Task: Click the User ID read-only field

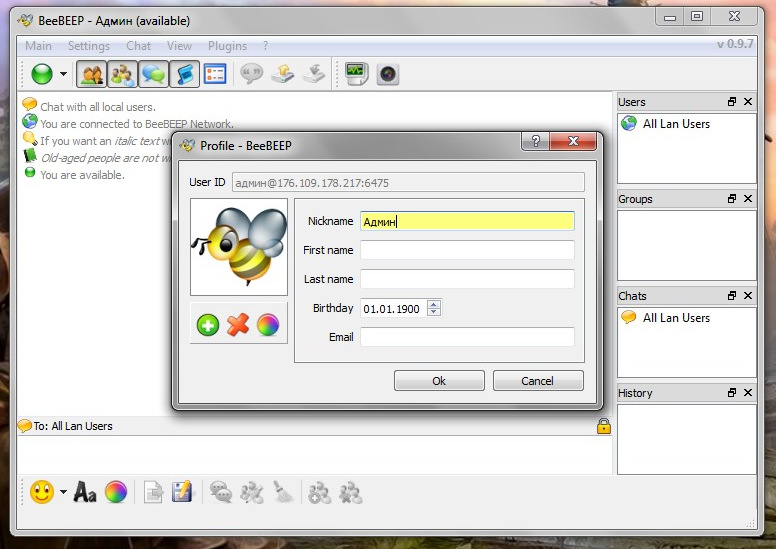Action: [x=408, y=183]
